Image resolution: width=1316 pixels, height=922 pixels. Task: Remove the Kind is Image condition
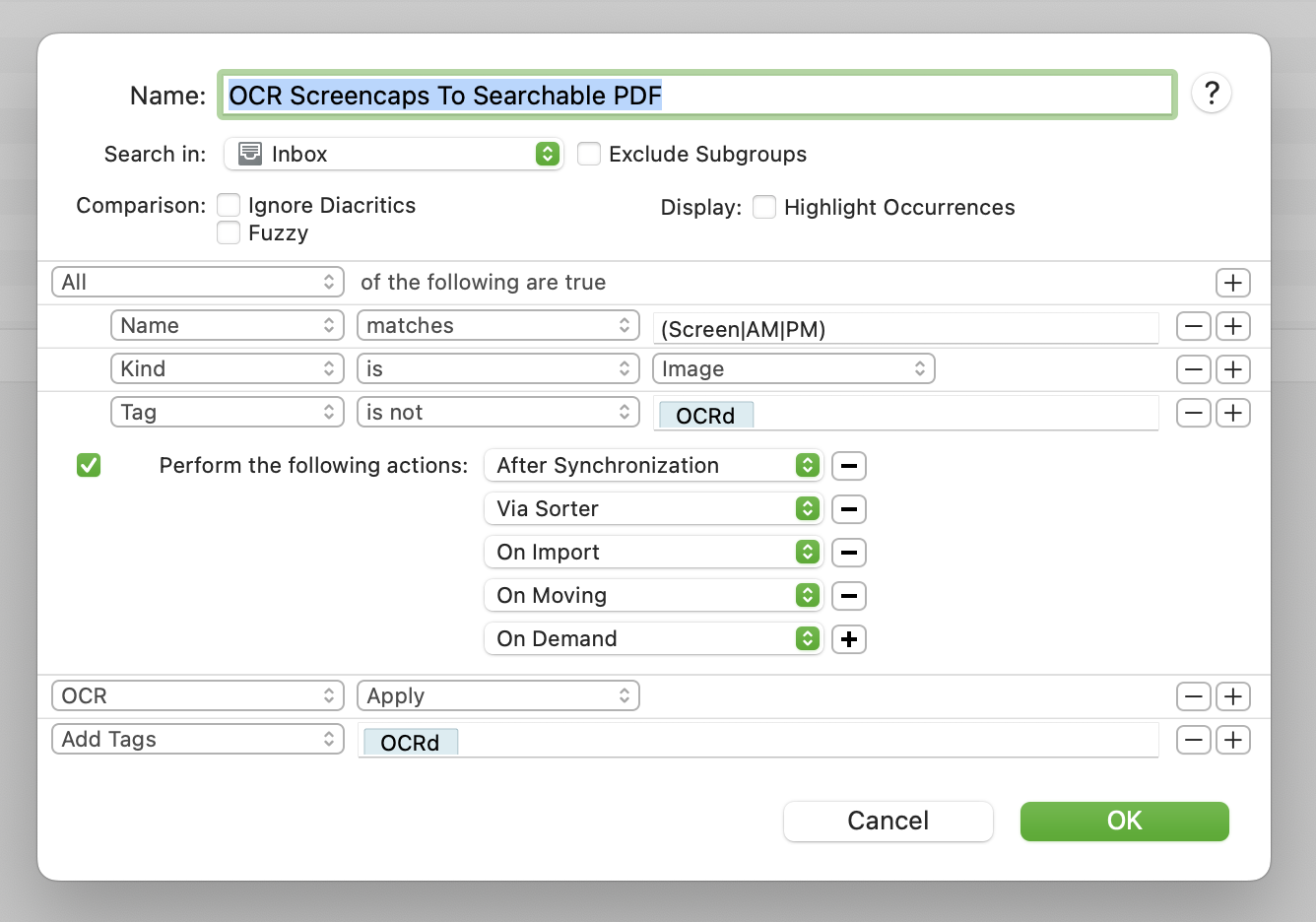point(1193,369)
